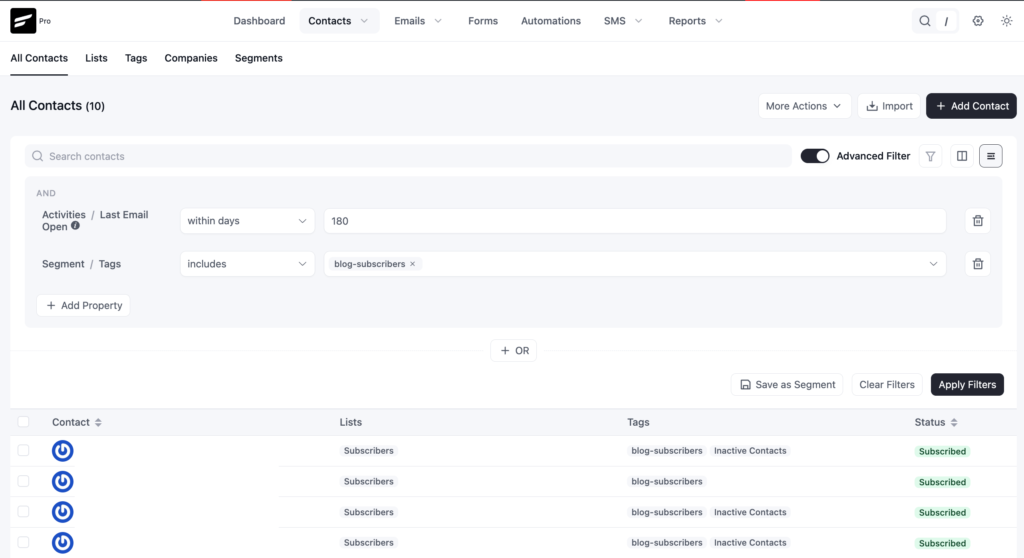Screen dimensions: 1024x558
Task: Click Apply Filters button
Action: (x=967, y=385)
